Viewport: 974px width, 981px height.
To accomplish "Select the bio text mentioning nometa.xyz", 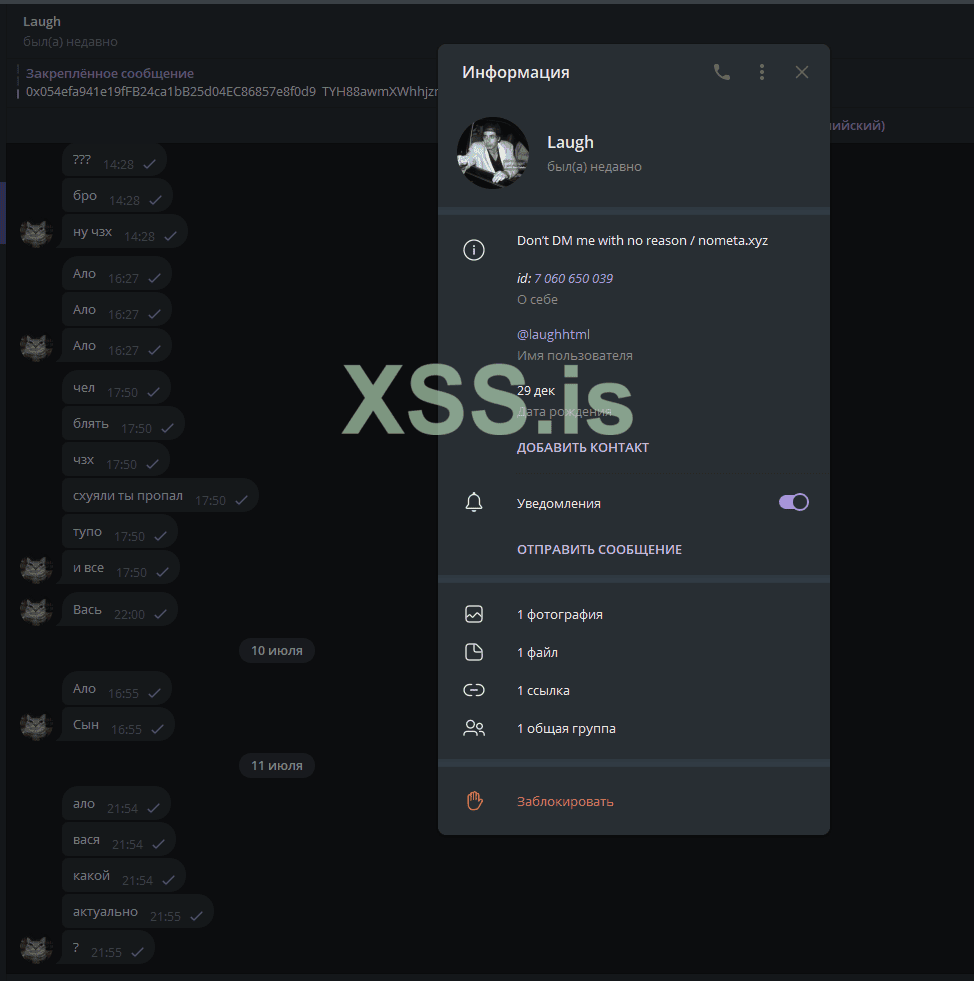I will pos(642,241).
